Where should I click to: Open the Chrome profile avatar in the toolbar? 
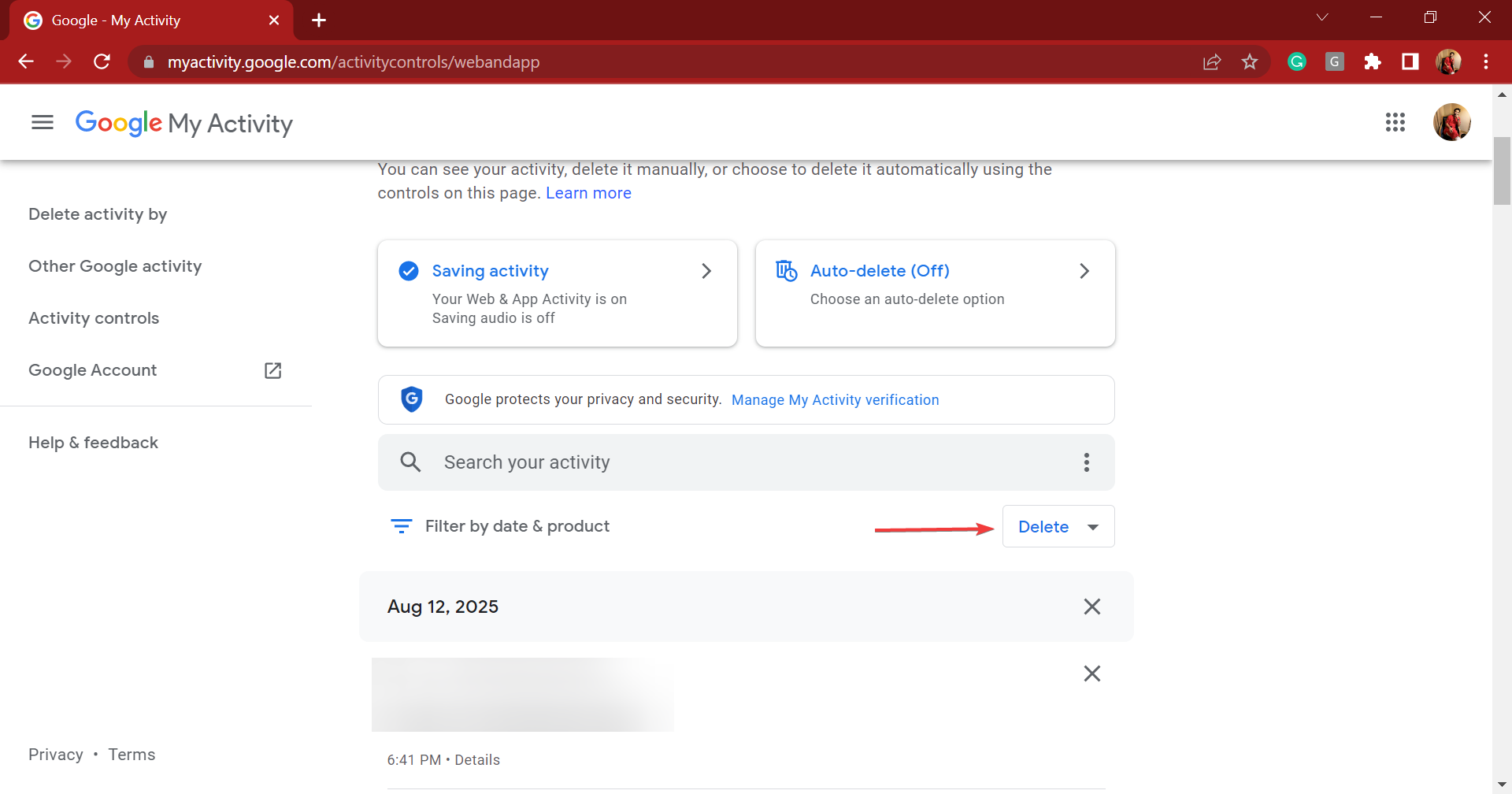click(1448, 61)
